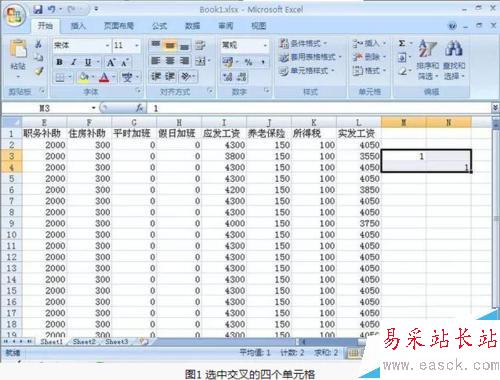Click the cell borders icon
This screenshot has width=500, height=380.
60,78
